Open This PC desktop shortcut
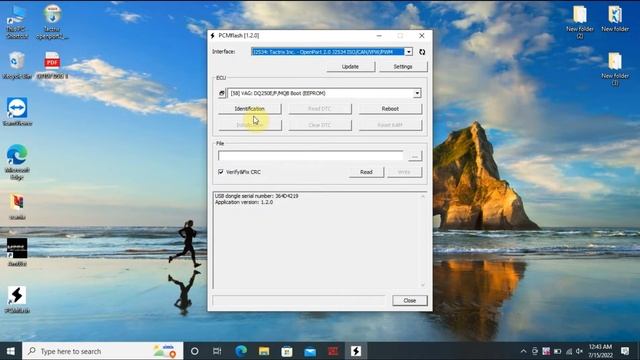The width and height of the screenshot is (640, 360). point(17,22)
